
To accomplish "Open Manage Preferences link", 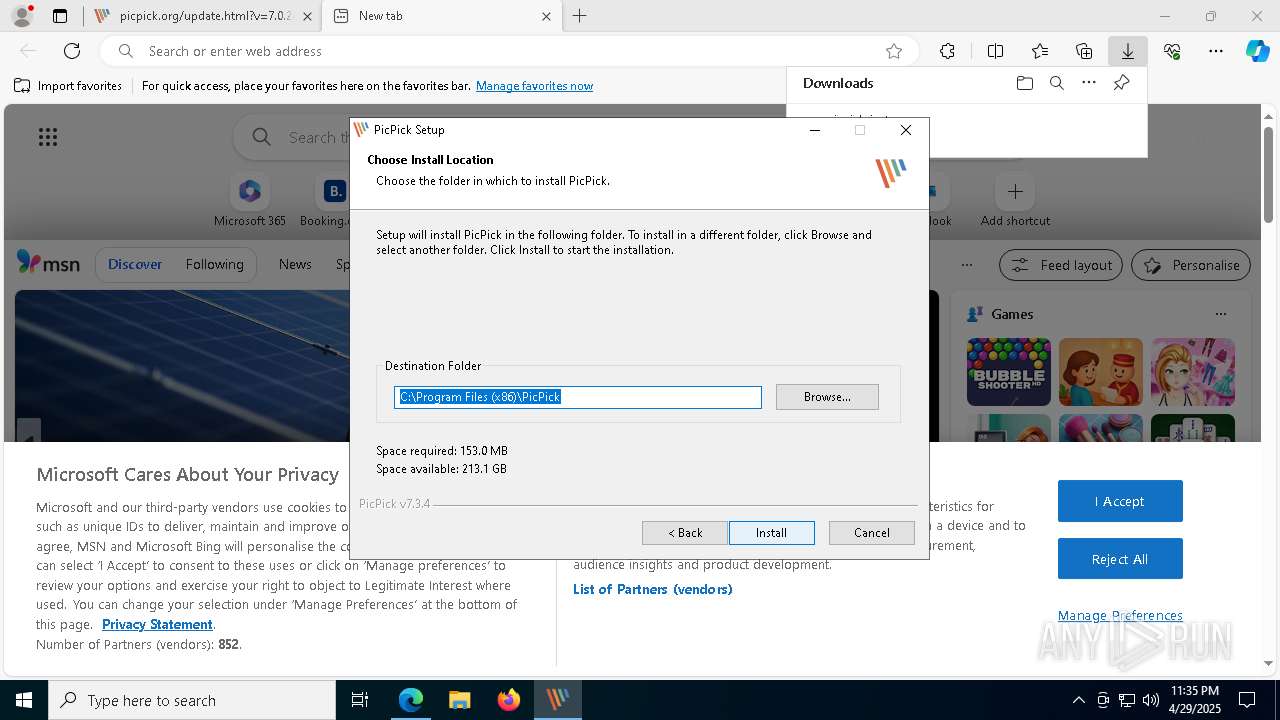I will click(x=1120, y=615).
